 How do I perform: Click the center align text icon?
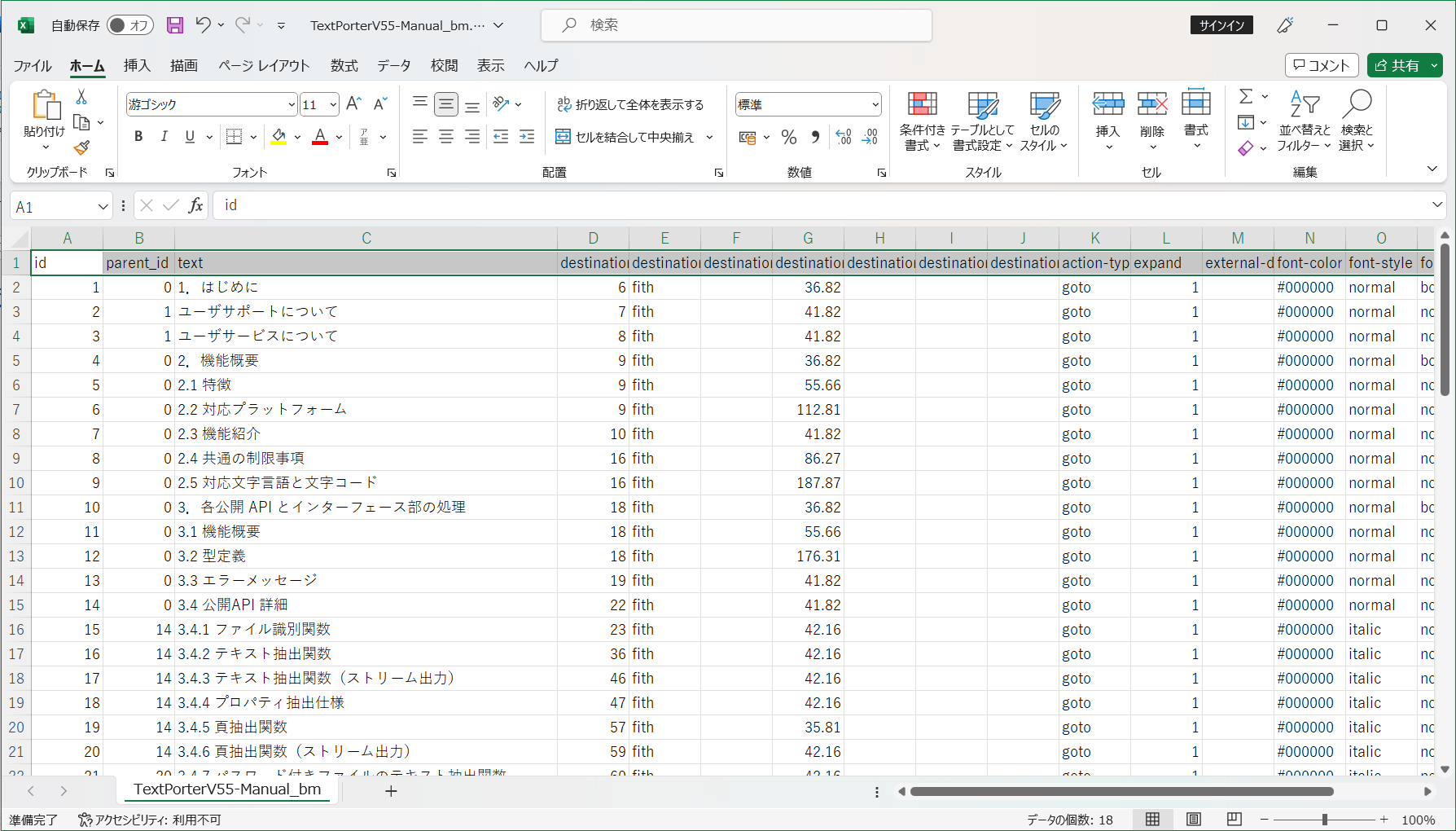(x=446, y=137)
